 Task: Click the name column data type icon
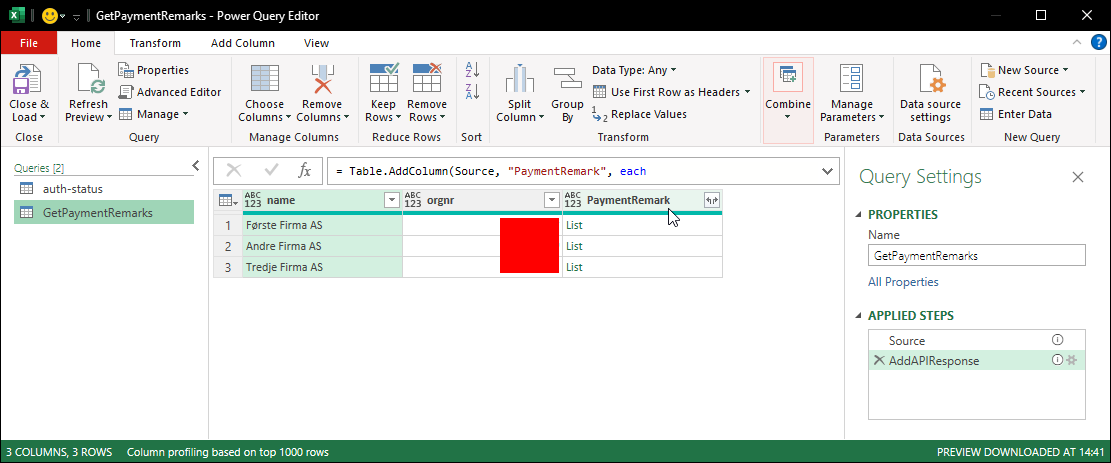click(x=253, y=201)
